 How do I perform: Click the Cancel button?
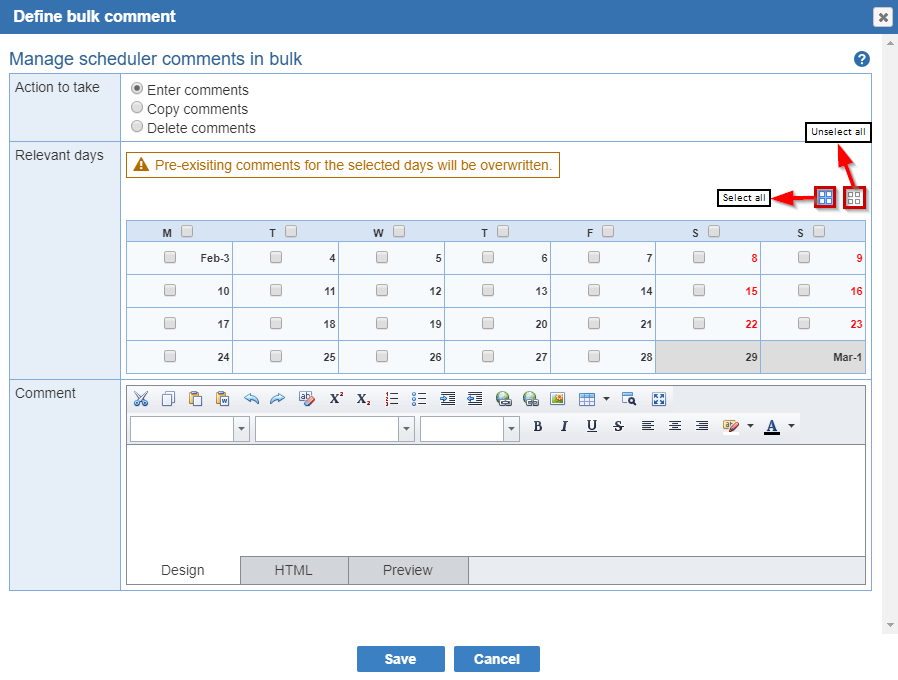pos(497,659)
